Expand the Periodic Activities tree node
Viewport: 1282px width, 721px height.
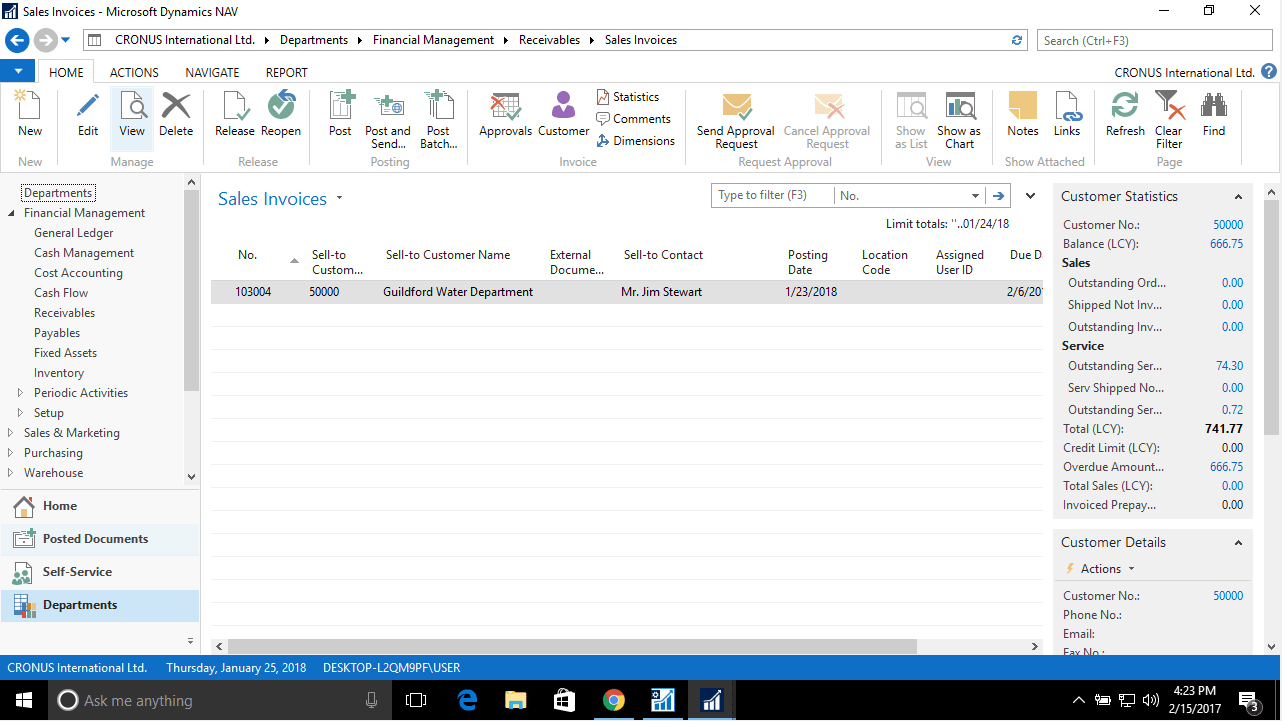(18, 392)
